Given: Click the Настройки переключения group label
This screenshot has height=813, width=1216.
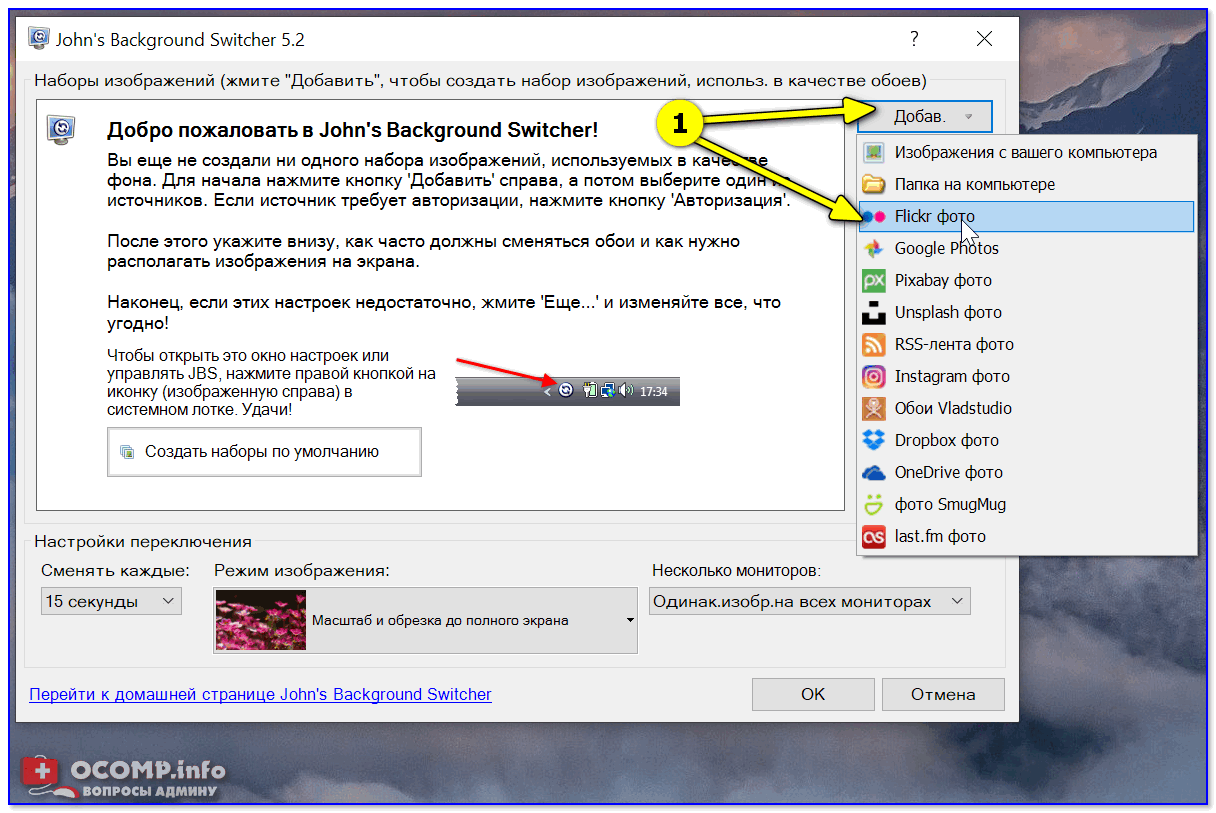Looking at the screenshot, I should (143, 542).
